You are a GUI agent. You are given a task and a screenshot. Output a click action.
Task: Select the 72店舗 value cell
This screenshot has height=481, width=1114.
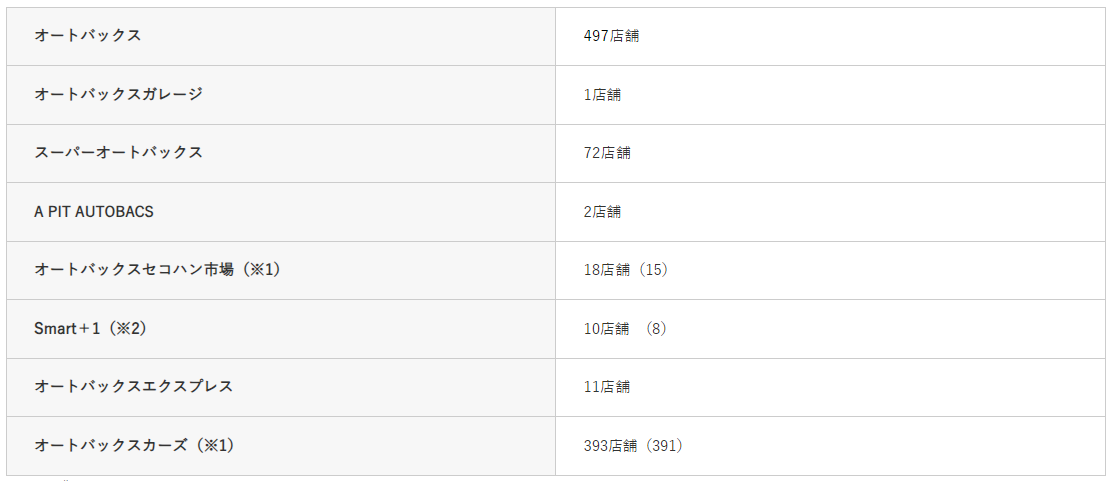(x=831, y=153)
